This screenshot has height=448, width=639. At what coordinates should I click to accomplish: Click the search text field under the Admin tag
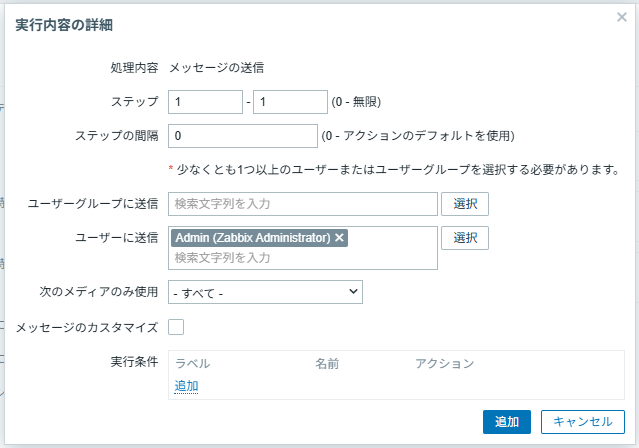(x=303, y=258)
